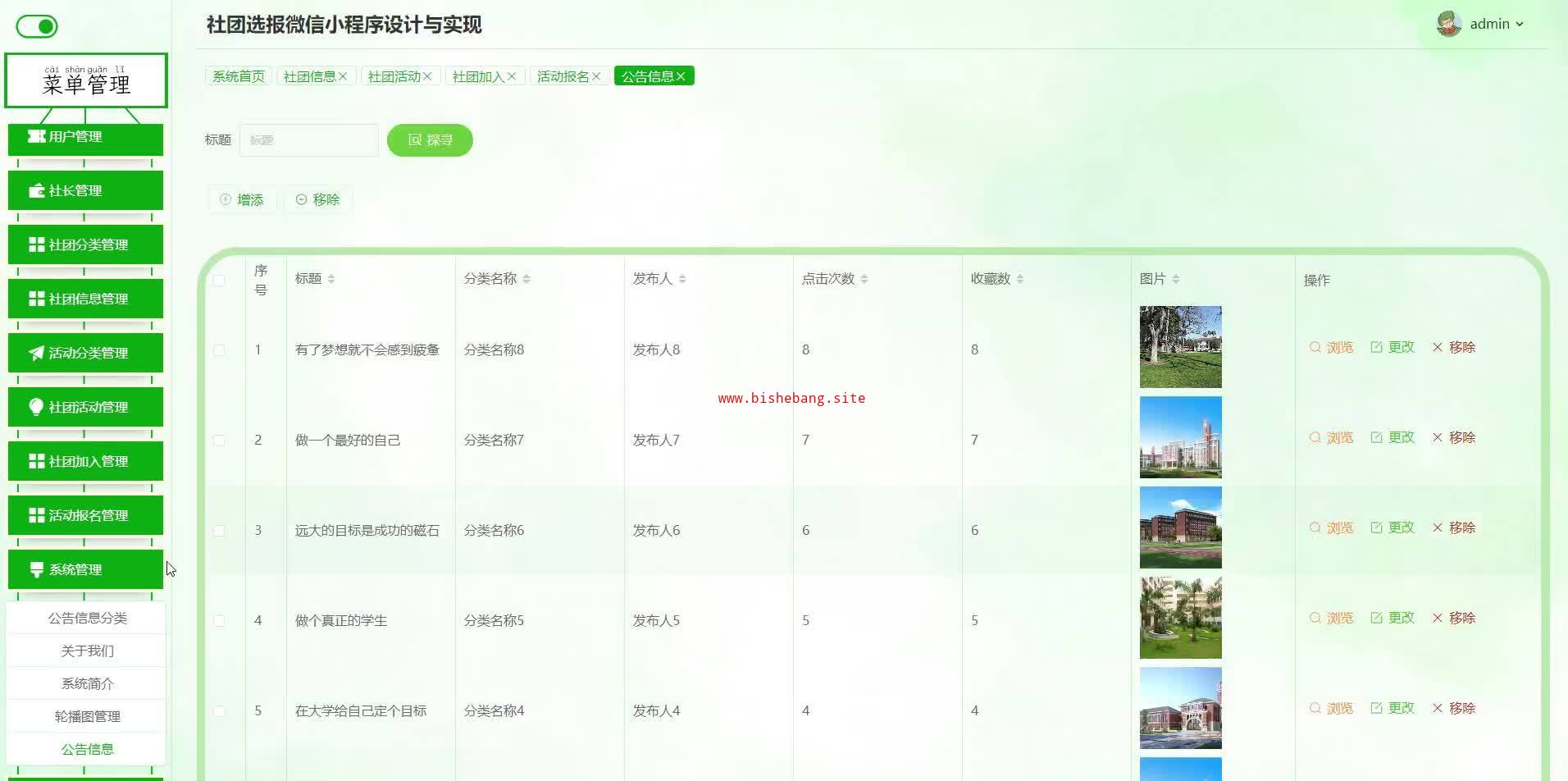The image size is (1568, 781).
Task: Expand the 用户管理 sidebar menu
Action: point(85,137)
